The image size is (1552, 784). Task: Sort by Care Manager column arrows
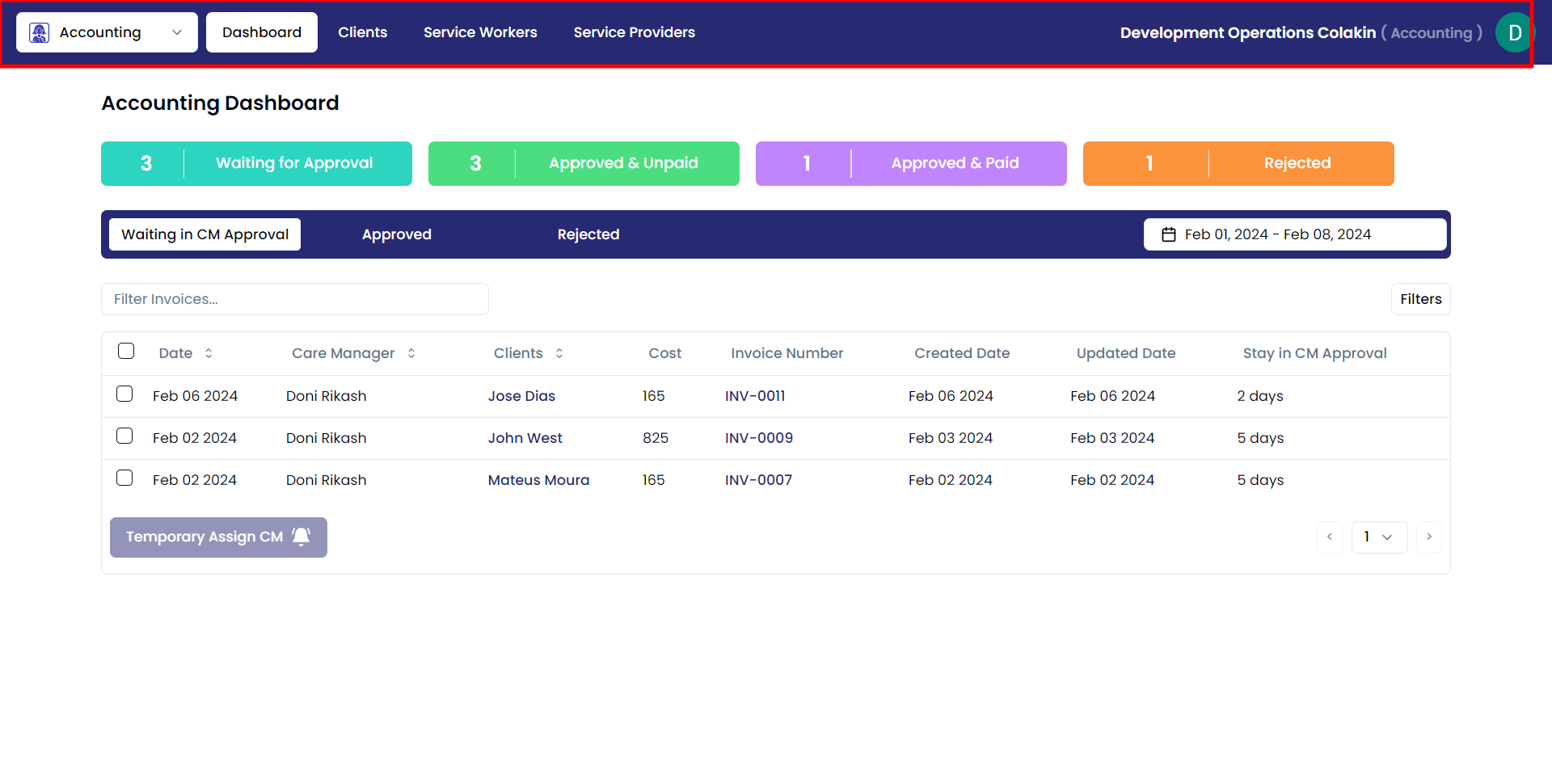point(411,353)
